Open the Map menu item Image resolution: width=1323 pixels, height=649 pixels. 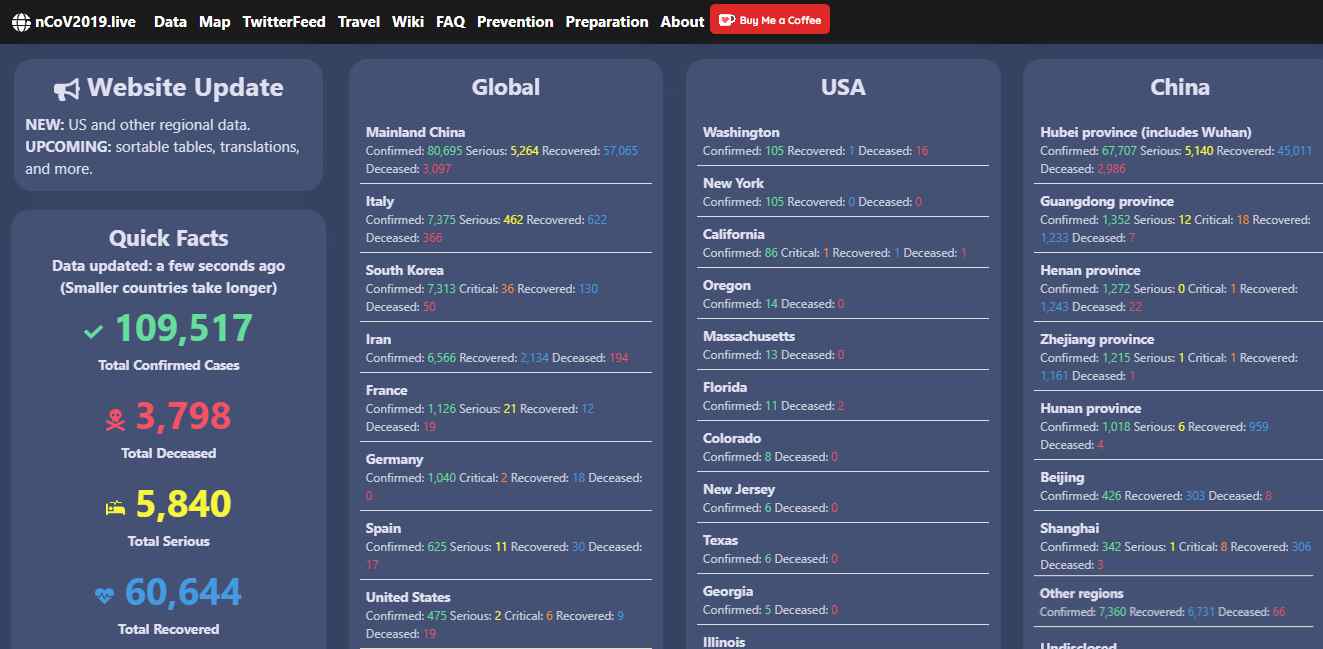click(x=214, y=22)
